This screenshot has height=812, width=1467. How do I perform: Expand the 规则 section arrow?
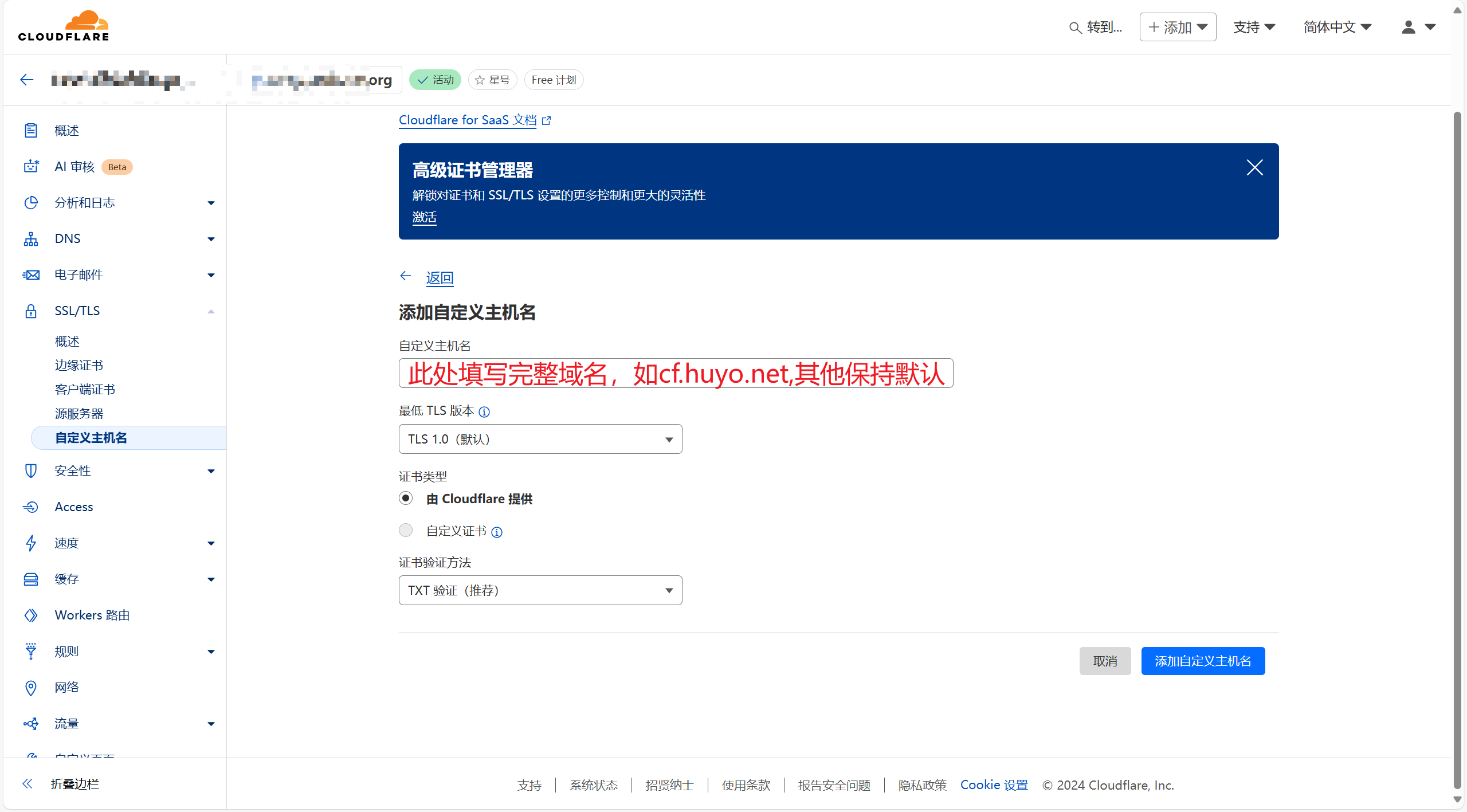pos(211,652)
